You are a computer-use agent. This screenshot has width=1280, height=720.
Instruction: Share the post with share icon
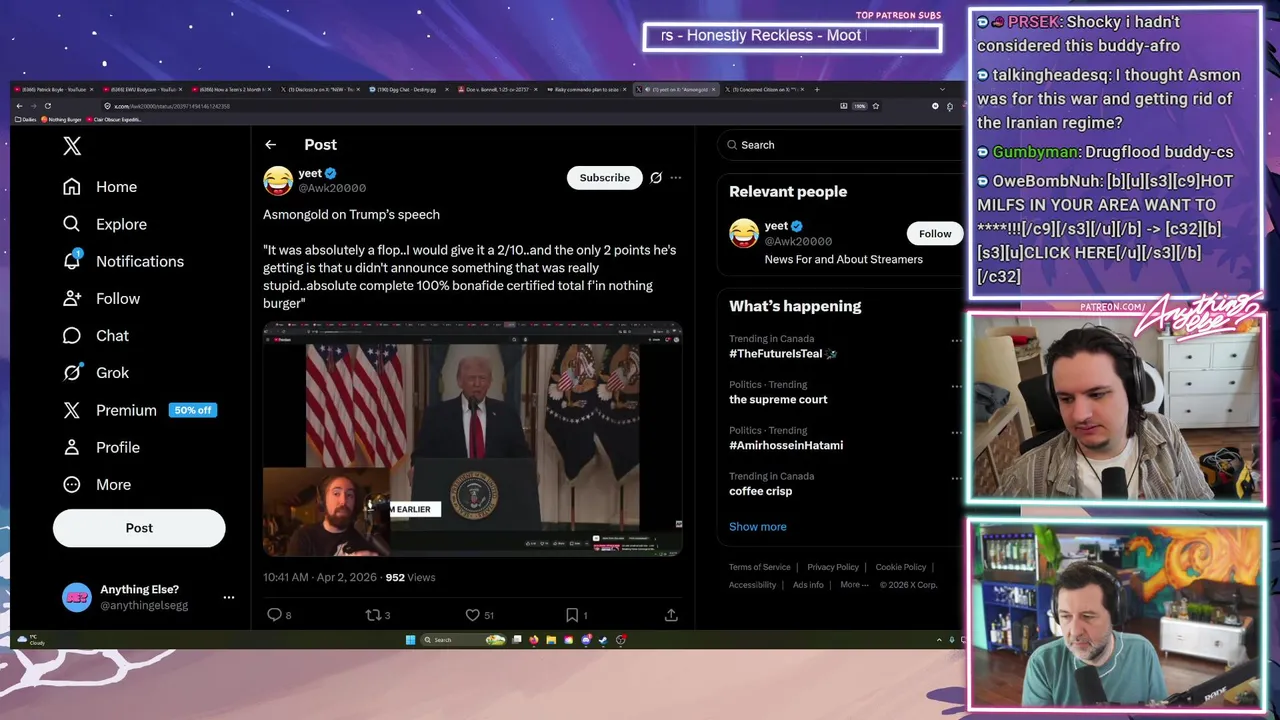pos(671,615)
